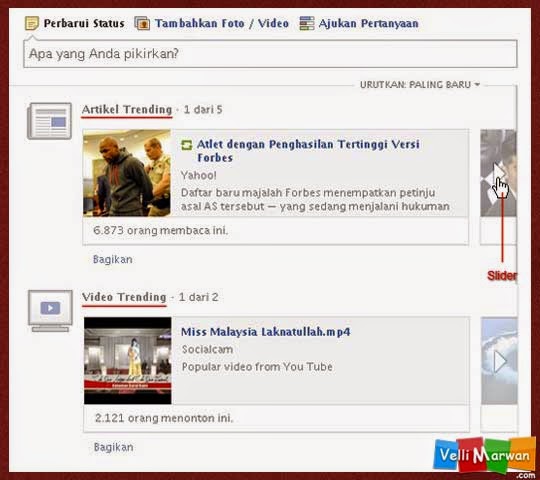Open the boxer article thumbnail image
The height and width of the screenshot is (480, 540).
[127, 173]
